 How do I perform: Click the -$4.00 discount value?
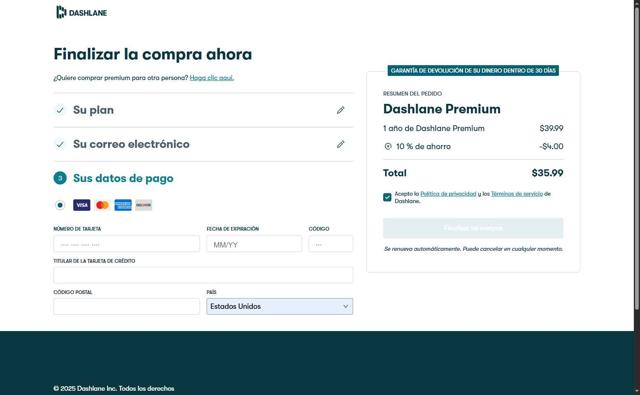tap(551, 146)
